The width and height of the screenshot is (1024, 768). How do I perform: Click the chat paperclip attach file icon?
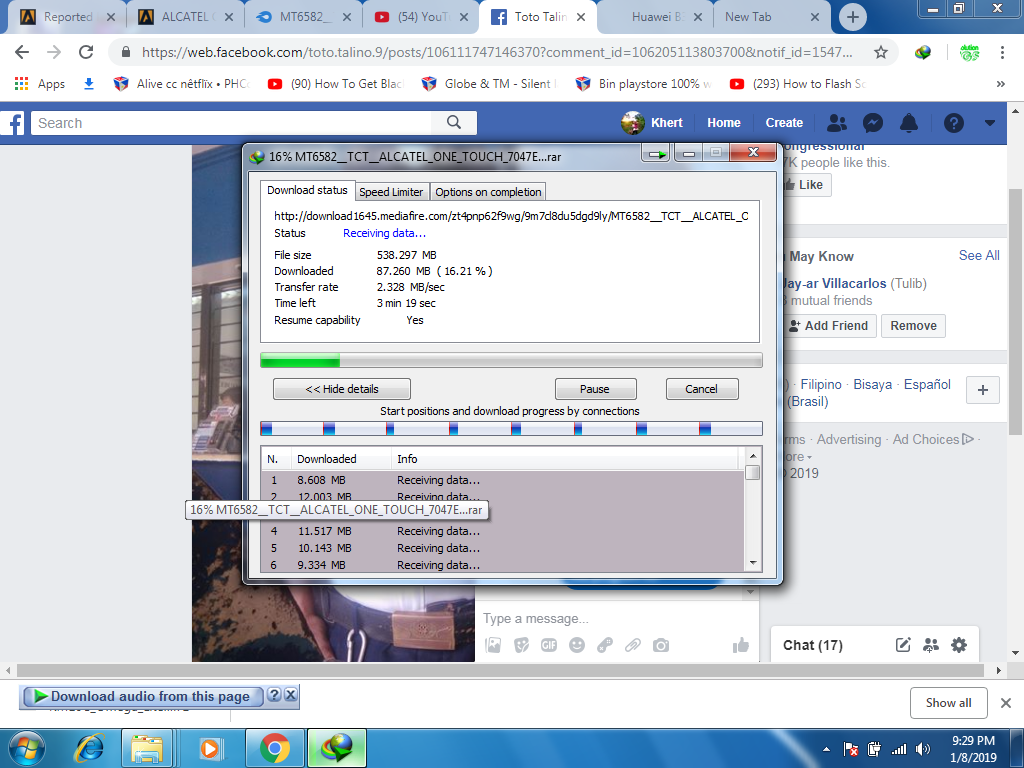pyautogui.click(x=632, y=645)
